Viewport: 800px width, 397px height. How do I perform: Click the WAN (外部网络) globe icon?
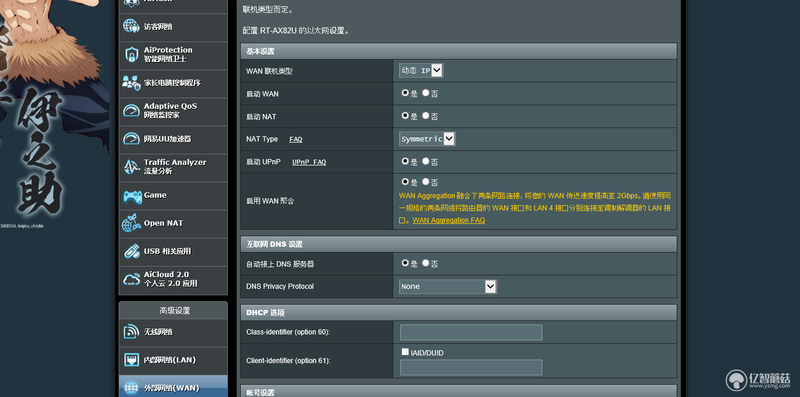[x=131, y=387]
